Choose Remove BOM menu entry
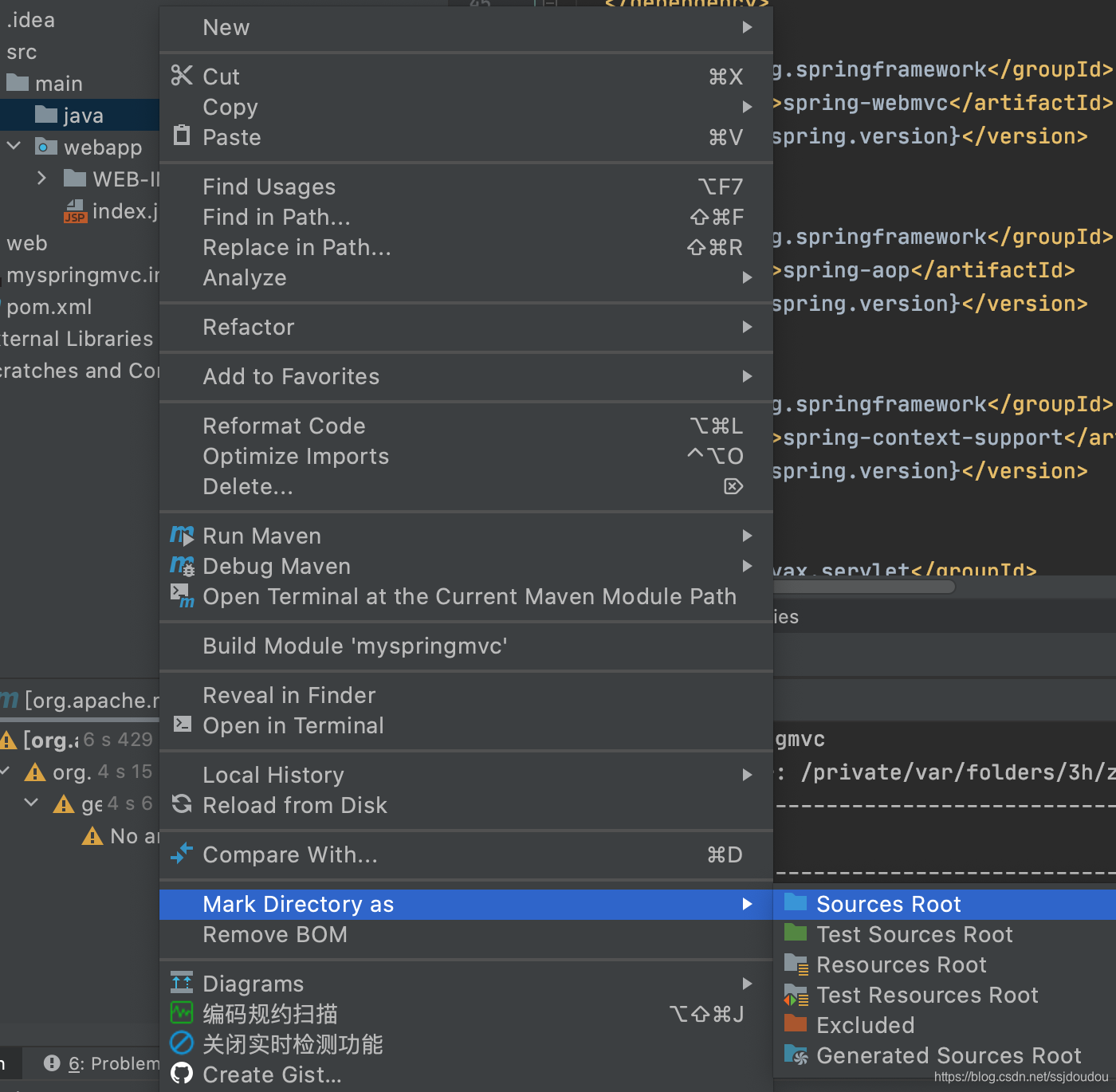Screen dimensions: 1116x1092 coord(466,934)
